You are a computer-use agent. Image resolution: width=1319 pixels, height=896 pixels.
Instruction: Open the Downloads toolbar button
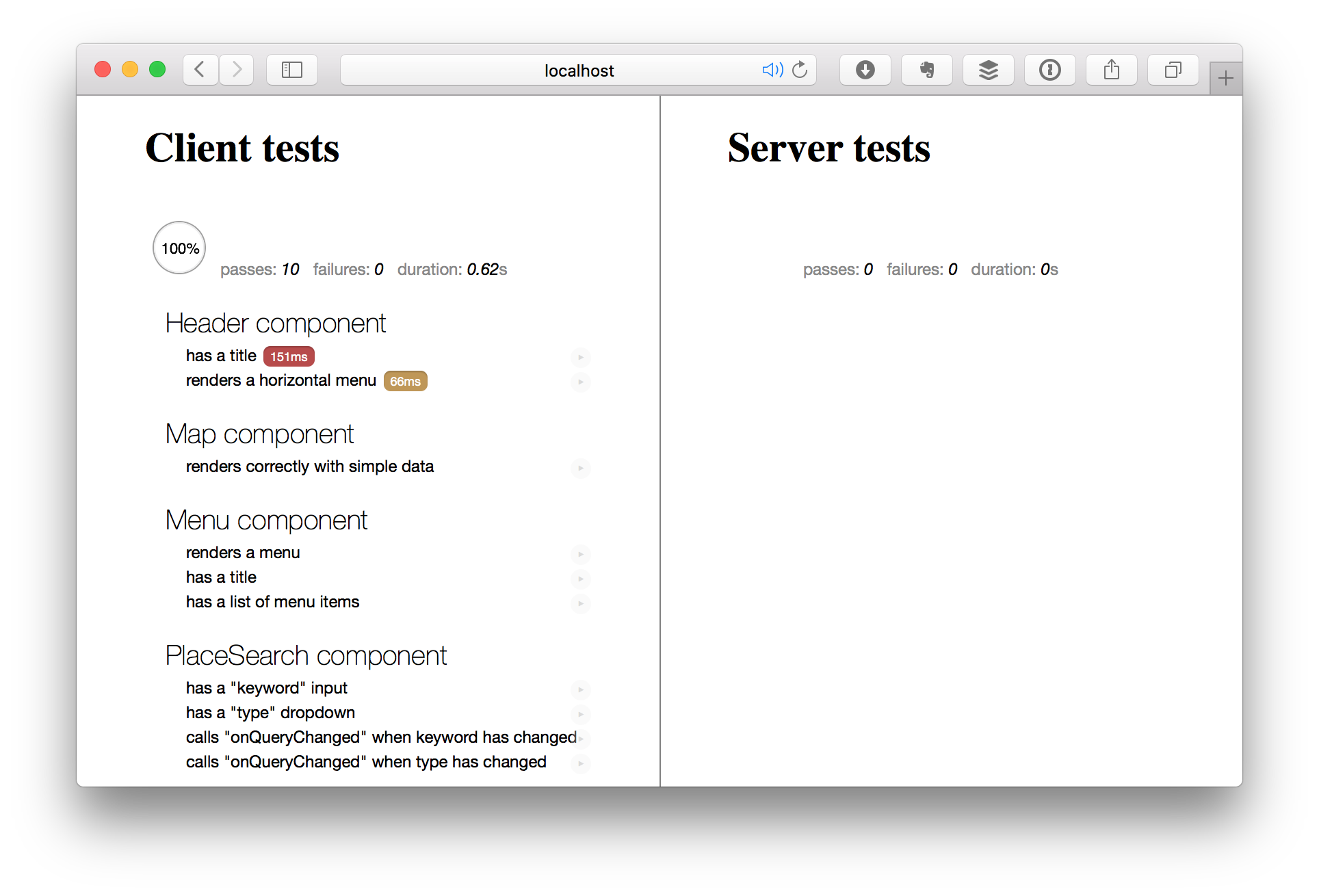865,70
